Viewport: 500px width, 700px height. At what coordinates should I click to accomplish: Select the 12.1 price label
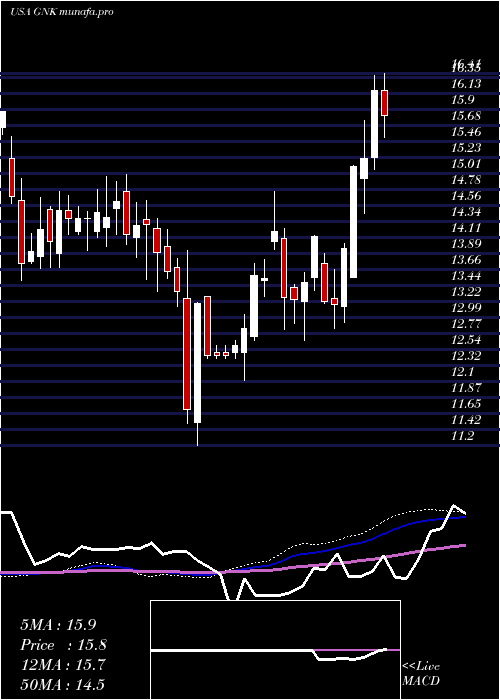(463, 372)
